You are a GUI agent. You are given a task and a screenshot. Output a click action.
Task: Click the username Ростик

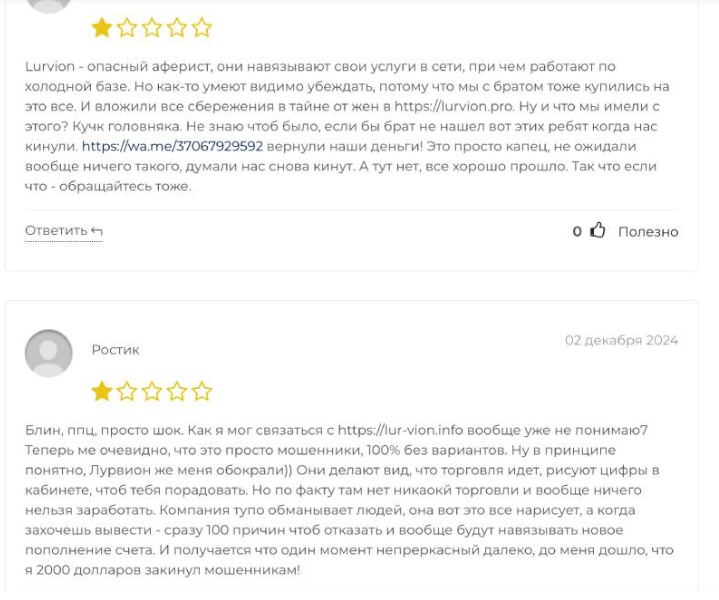116,350
